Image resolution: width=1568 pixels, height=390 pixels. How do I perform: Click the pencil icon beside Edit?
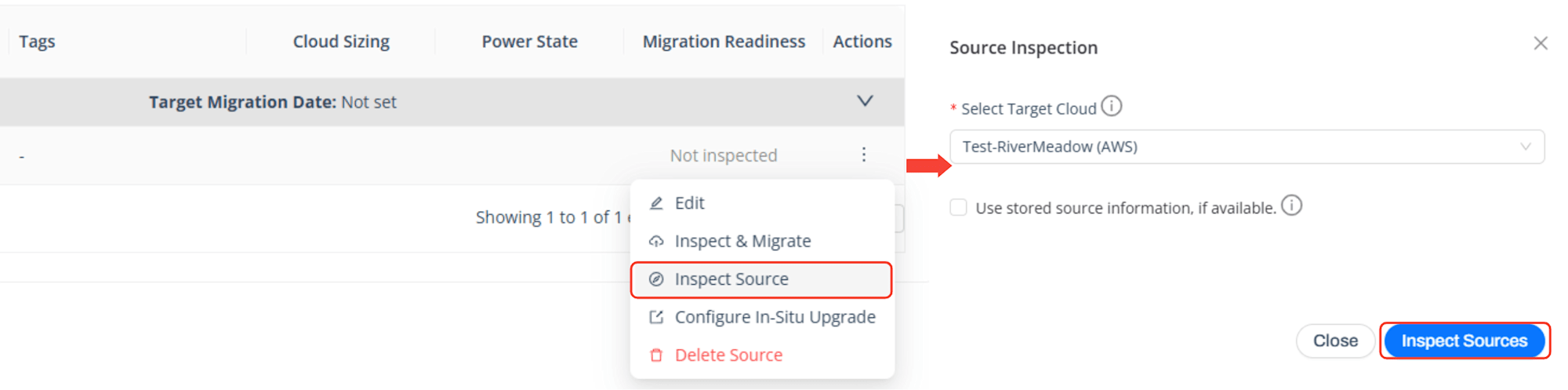pos(656,203)
